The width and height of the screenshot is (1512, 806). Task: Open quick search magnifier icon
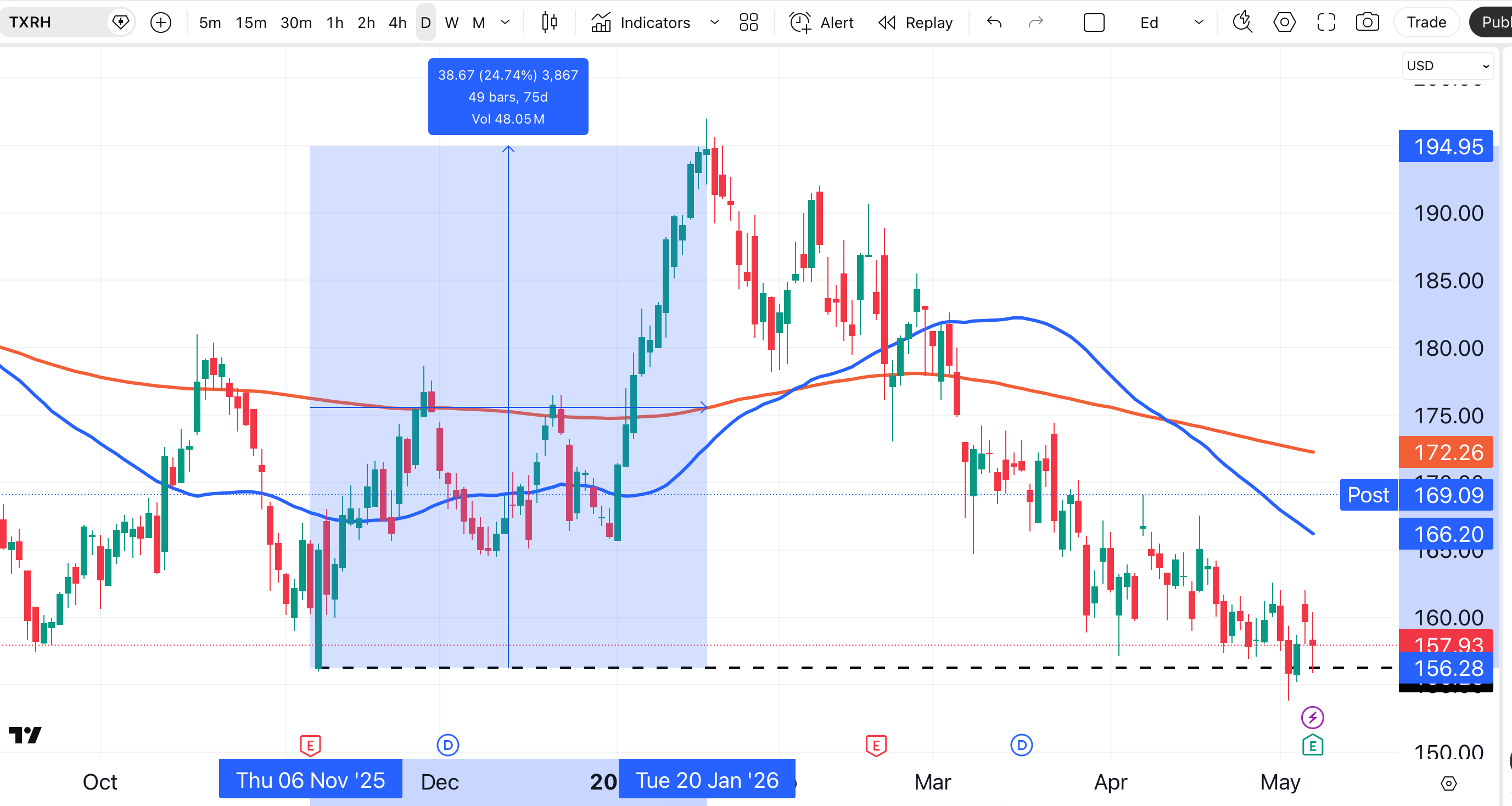point(1242,23)
